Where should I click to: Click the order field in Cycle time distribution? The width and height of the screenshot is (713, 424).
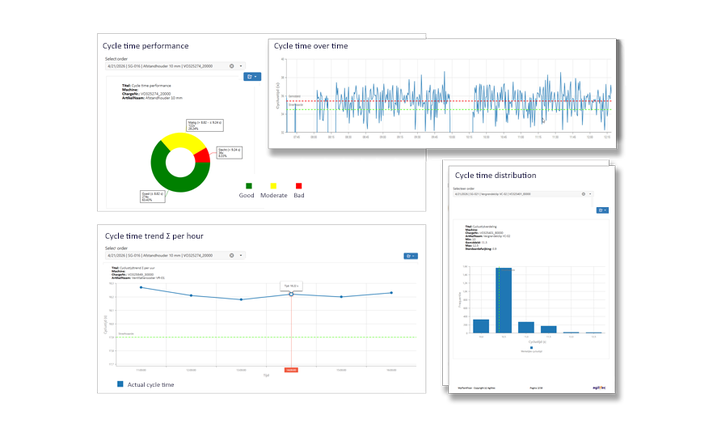point(523,194)
